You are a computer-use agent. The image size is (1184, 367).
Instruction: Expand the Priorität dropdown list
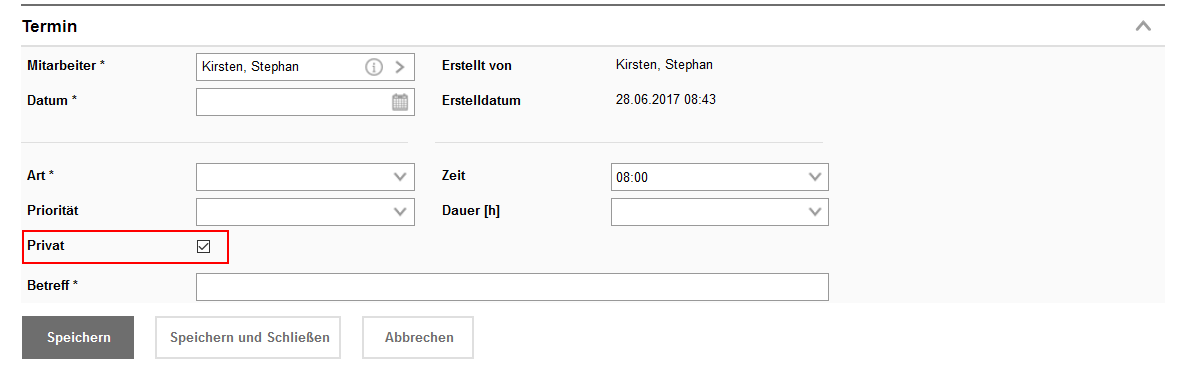click(305, 211)
